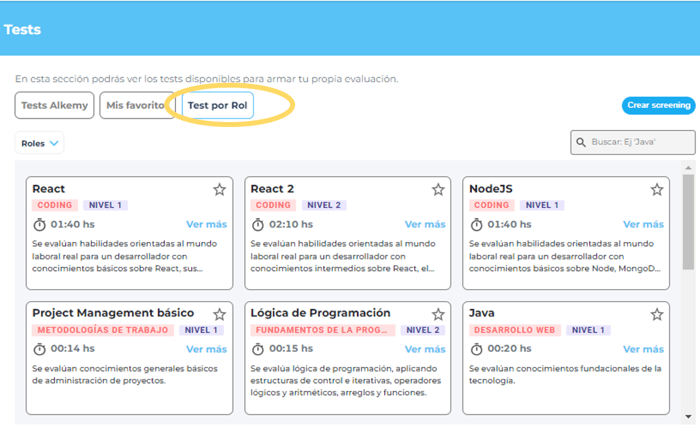Mark React test as favorite star

coord(219,189)
